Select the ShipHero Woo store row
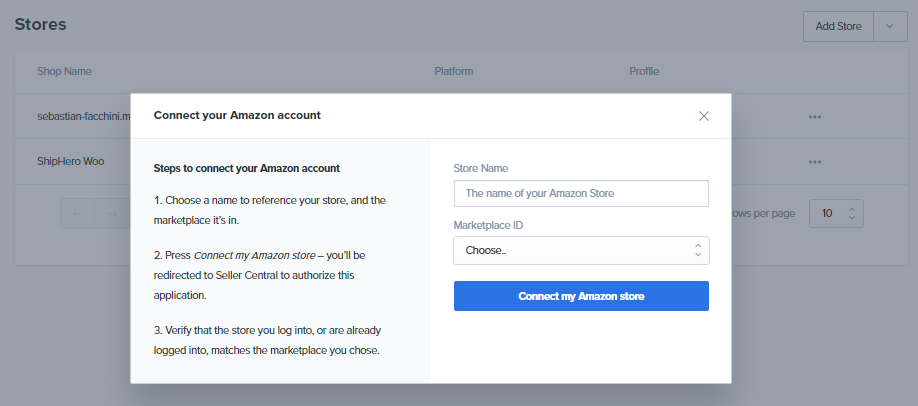918x406 pixels. click(71, 162)
